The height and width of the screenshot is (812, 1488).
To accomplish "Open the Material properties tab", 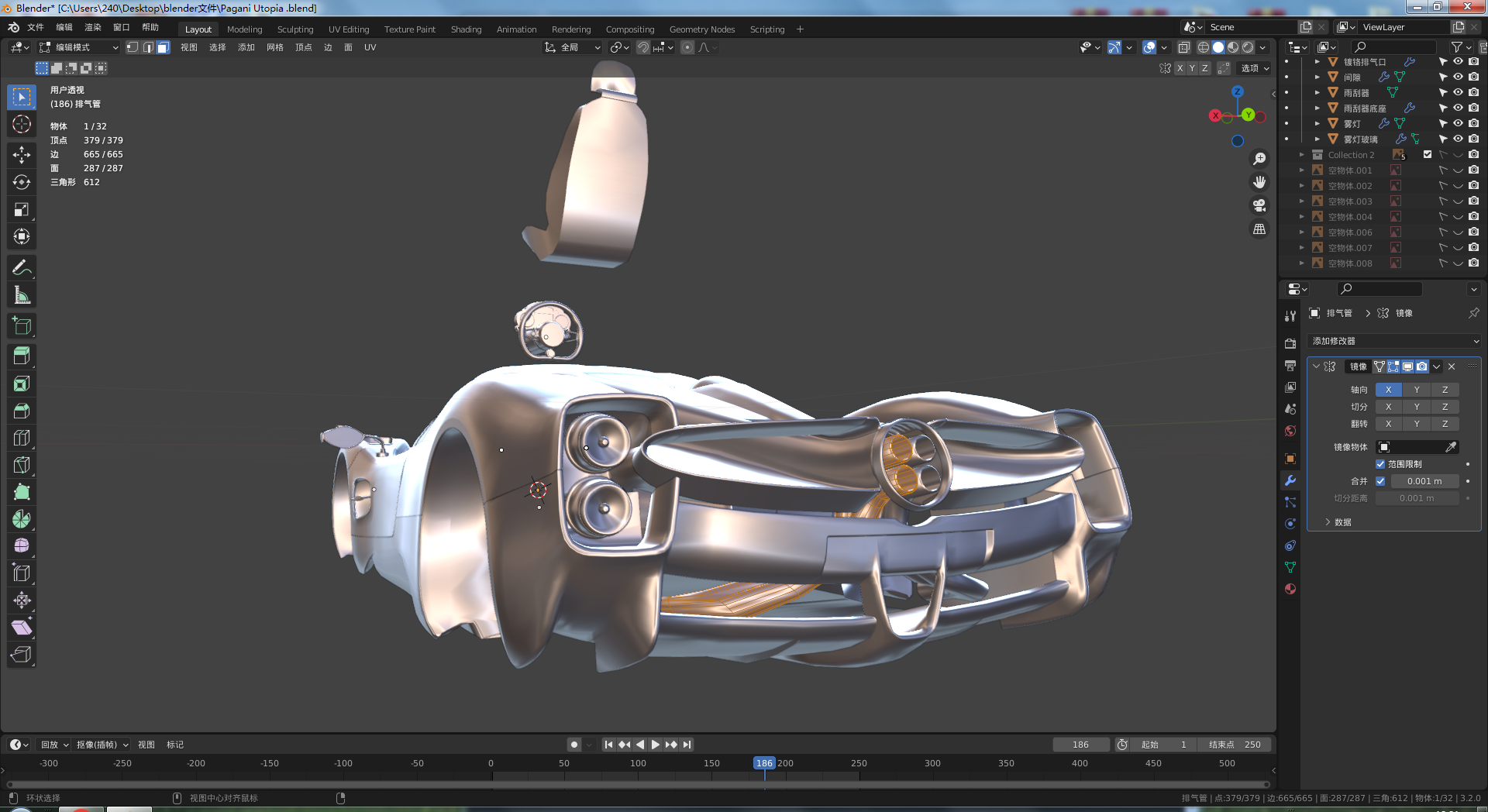I will click(x=1290, y=589).
